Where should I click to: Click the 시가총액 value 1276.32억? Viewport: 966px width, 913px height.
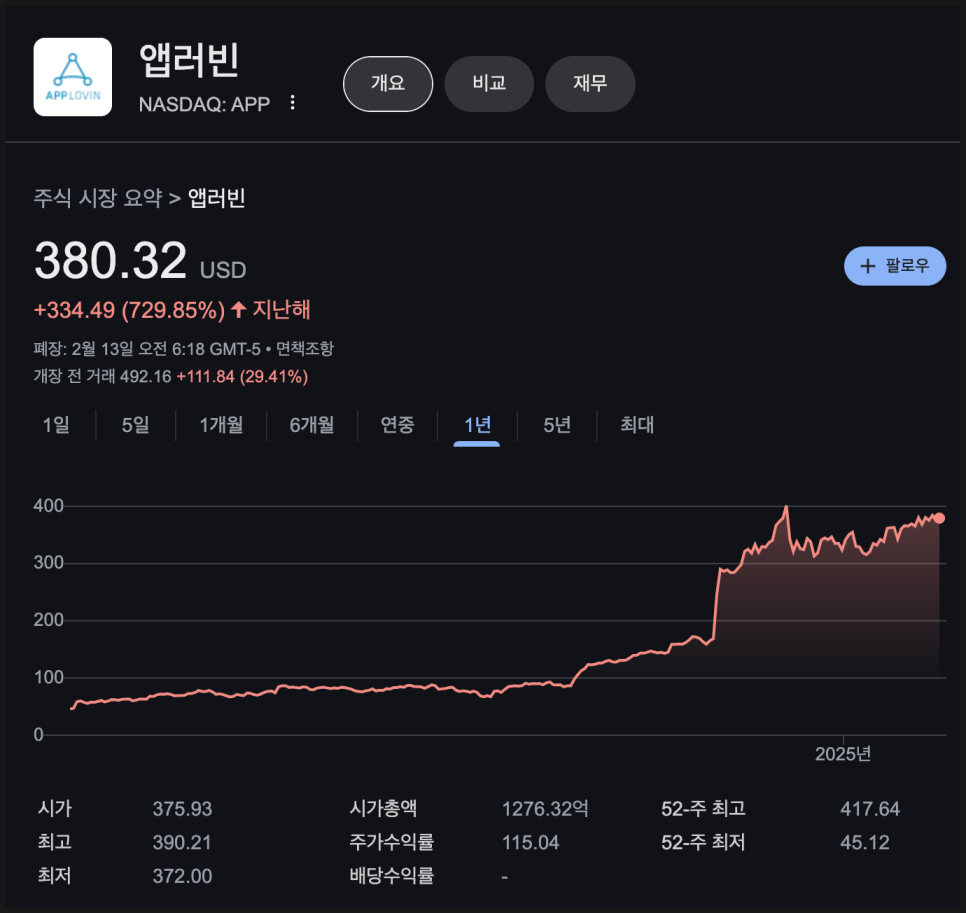[545, 808]
